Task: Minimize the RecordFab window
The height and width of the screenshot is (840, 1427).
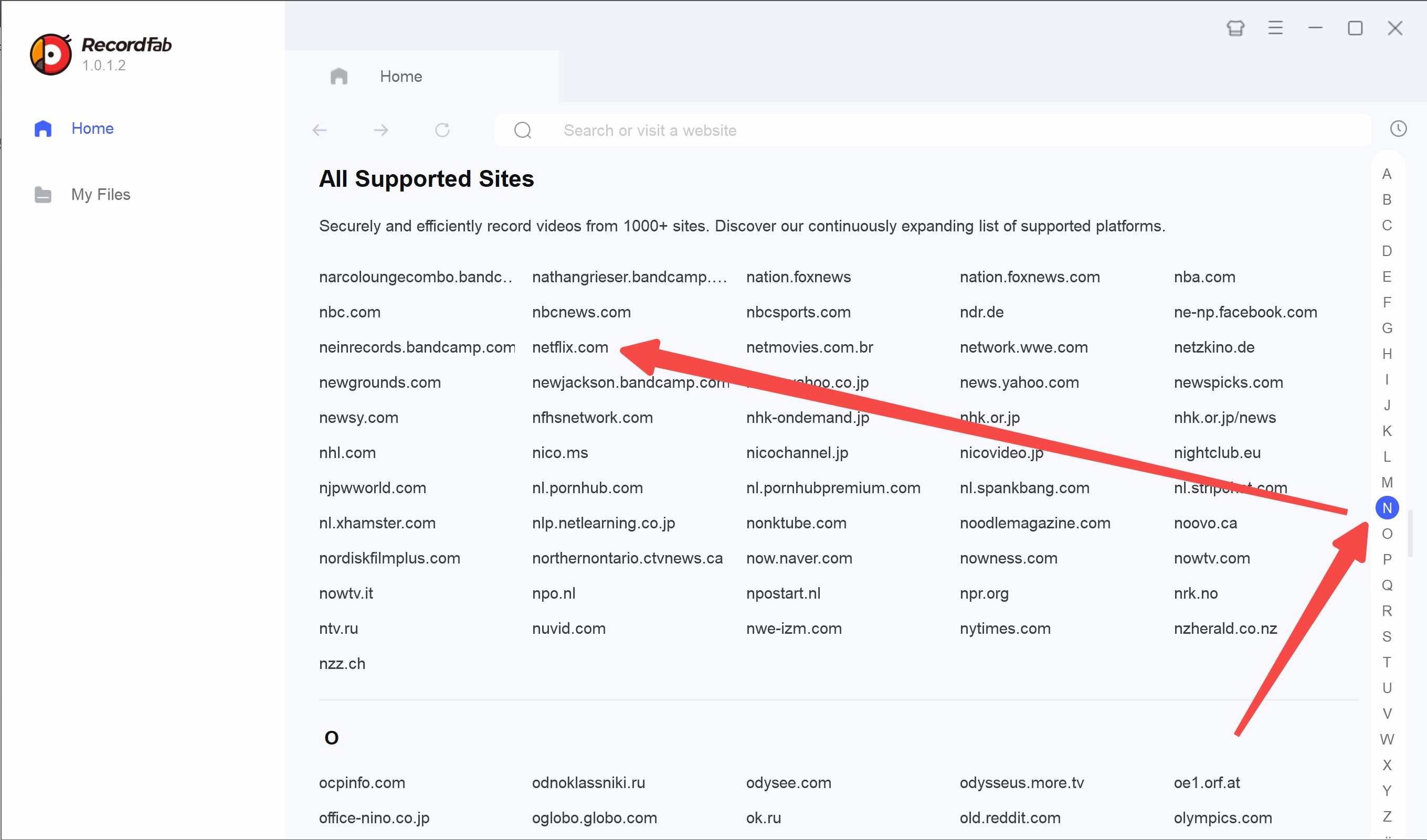Action: [x=1315, y=28]
